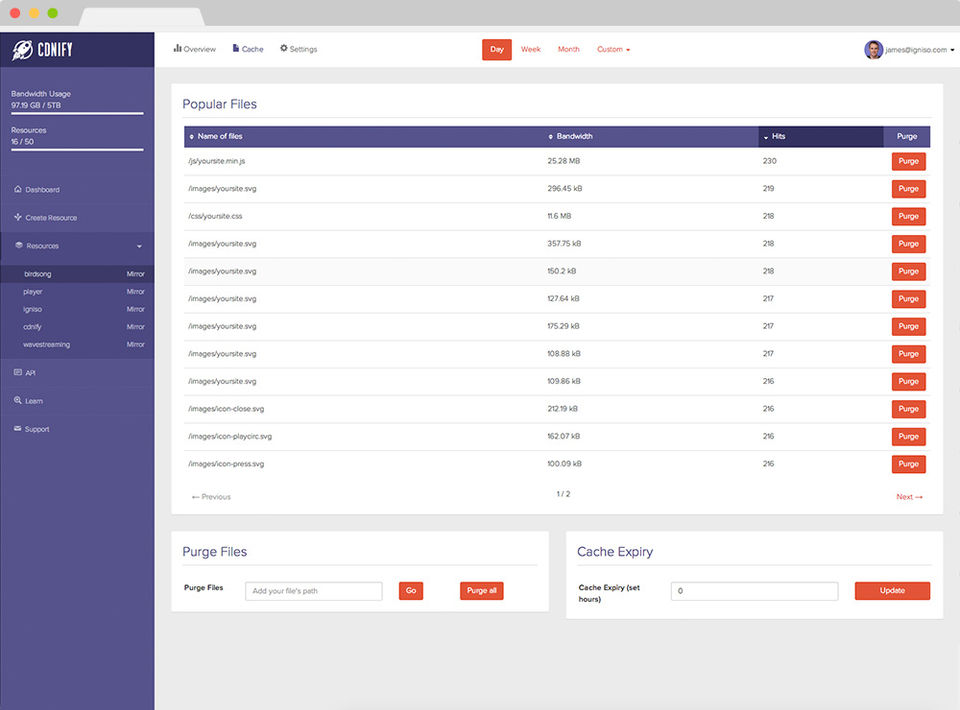960x710 pixels.
Task: Click the 230 hits value
Action: point(770,161)
